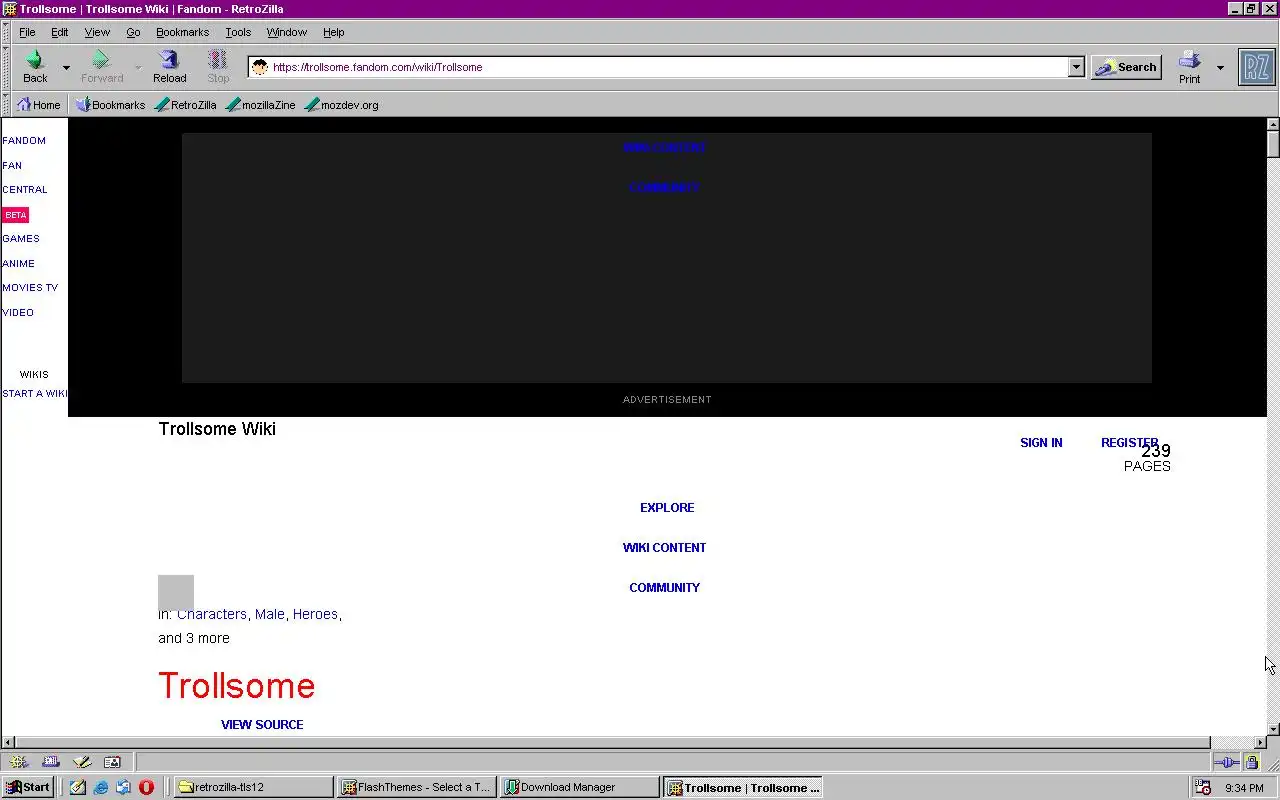The image size is (1280, 800).
Task: Open the Composer component icon in status bar
Action: pos(82,762)
